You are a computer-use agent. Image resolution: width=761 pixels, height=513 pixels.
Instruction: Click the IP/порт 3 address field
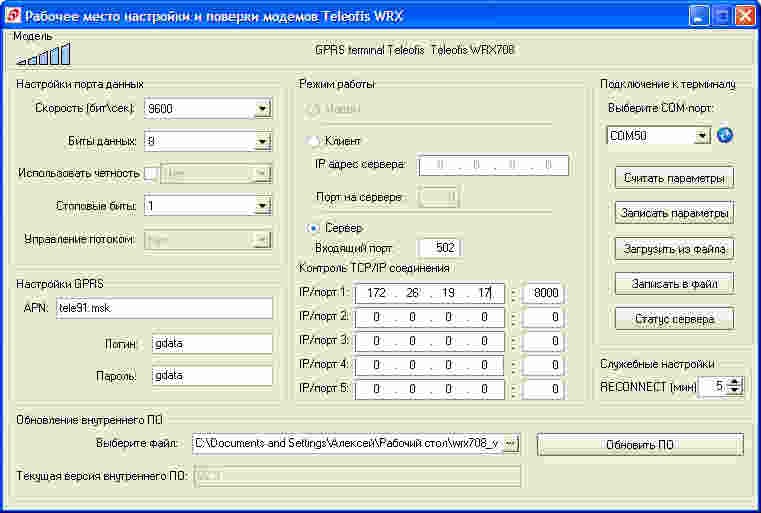430,341
